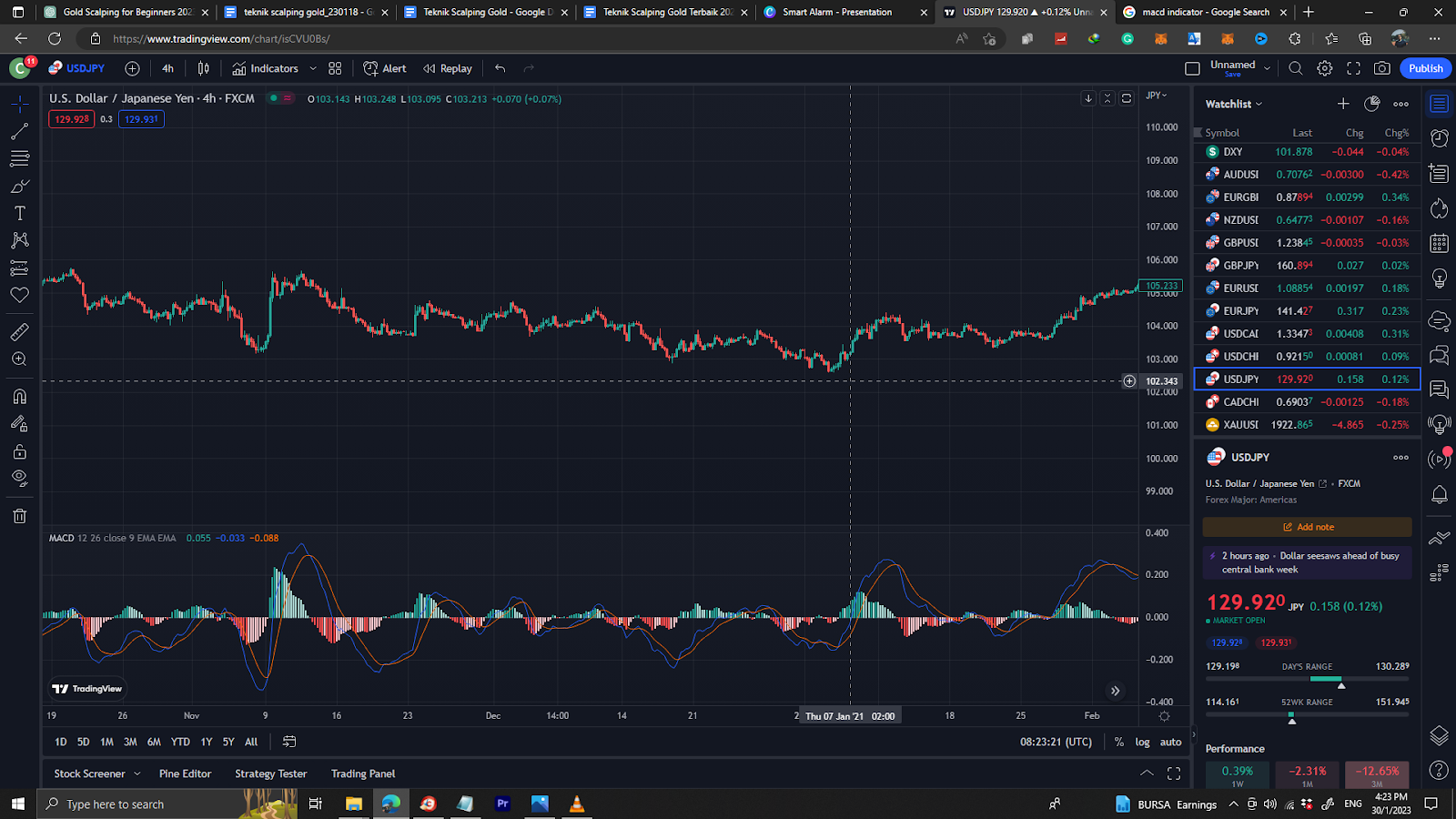Open the go to date calendar icon
The height and width of the screenshot is (819, 1456).
[289, 742]
